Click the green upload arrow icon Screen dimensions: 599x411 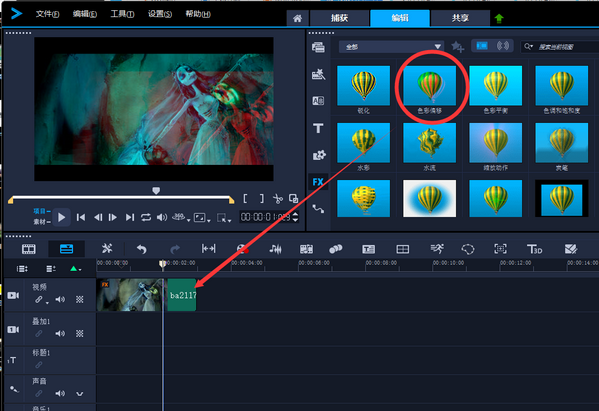coord(499,18)
